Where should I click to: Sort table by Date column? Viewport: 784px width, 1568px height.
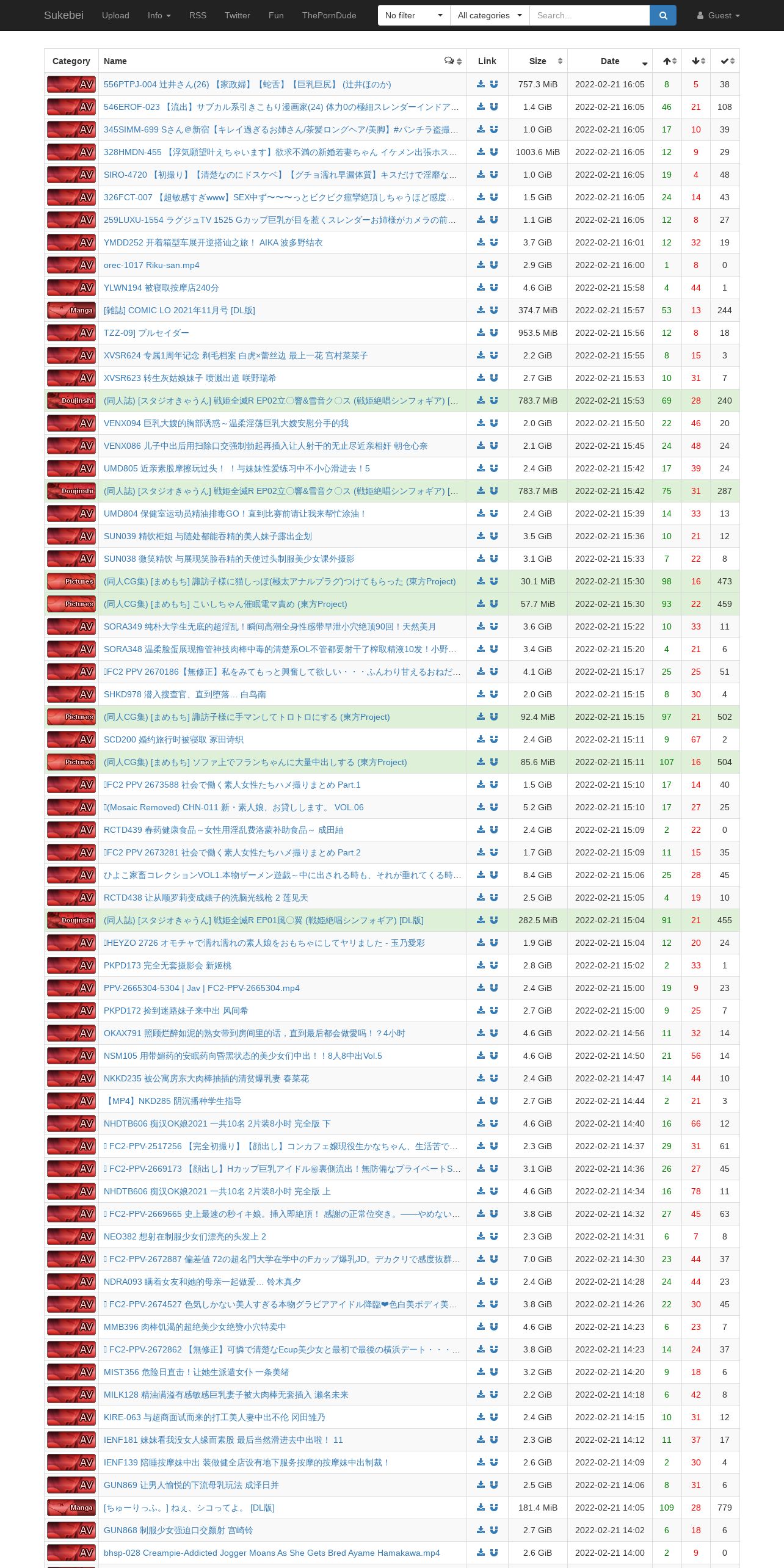tap(610, 61)
